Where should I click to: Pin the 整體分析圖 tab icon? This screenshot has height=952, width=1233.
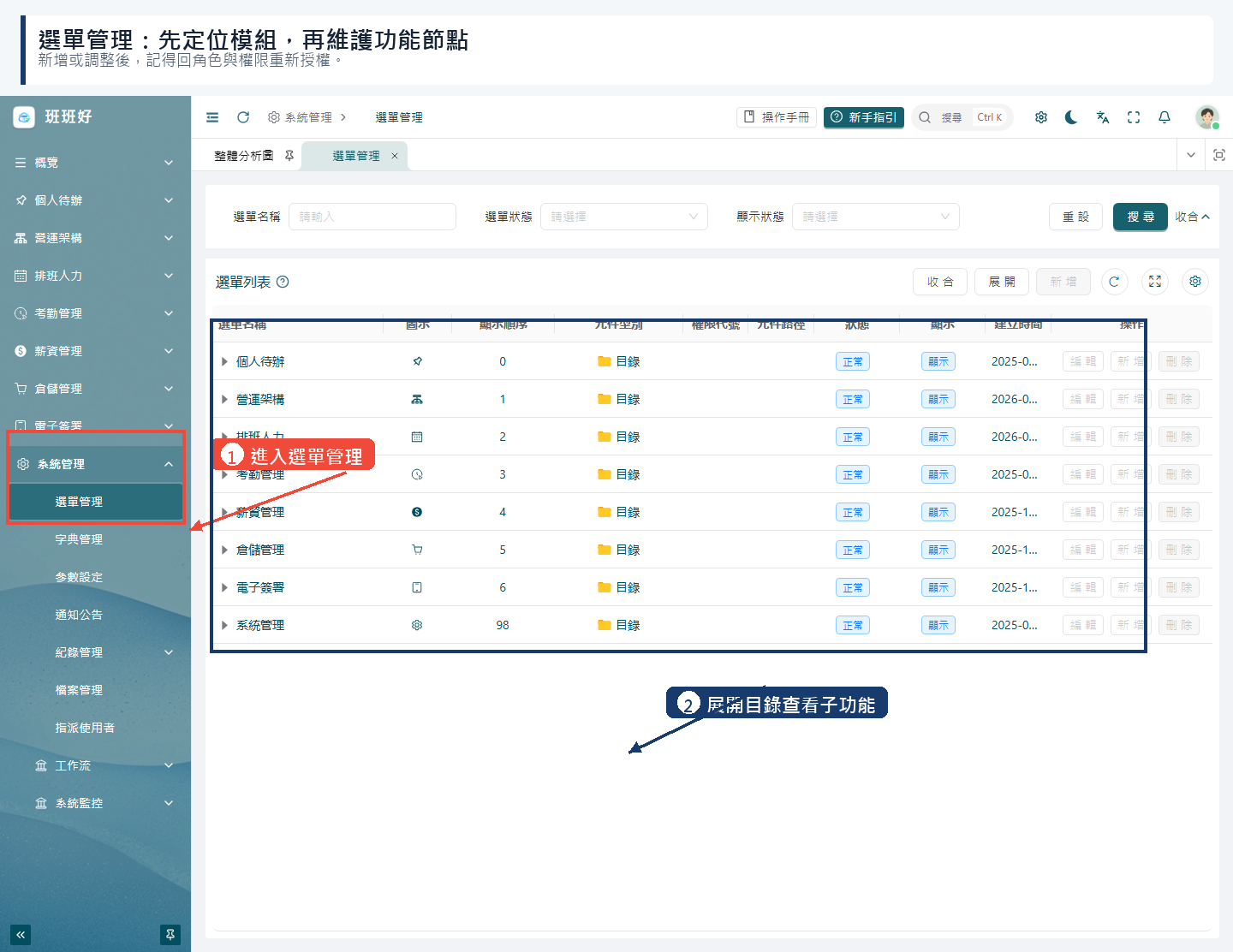pyautogui.click(x=289, y=155)
